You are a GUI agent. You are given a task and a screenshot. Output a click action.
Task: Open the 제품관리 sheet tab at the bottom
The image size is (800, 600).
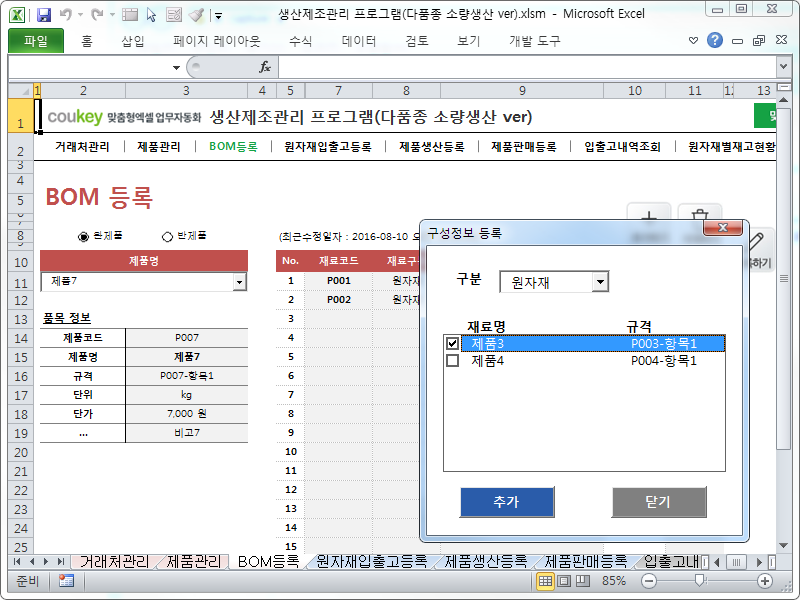(194, 562)
